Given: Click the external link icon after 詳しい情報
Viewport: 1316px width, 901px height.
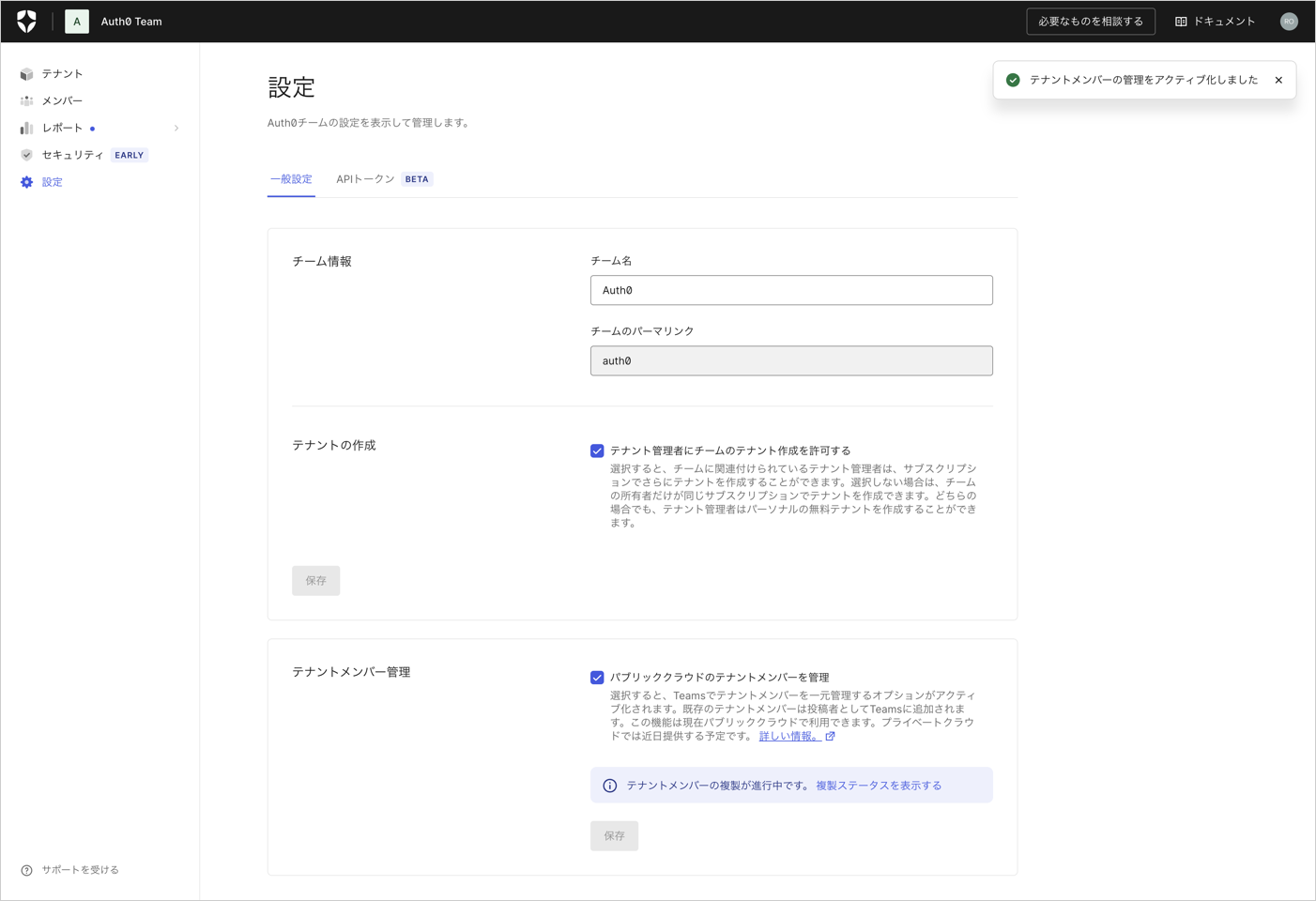Looking at the screenshot, I should click(x=830, y=737).
